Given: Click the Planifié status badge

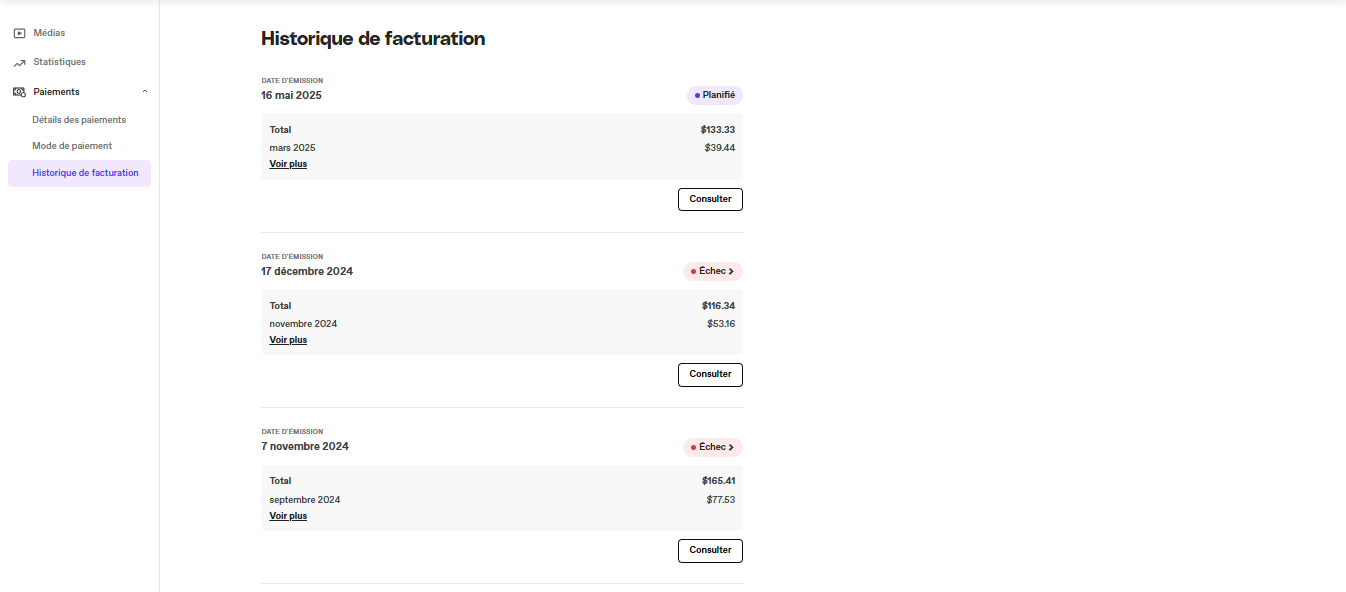Looking at the screenshot, I should pyautogui.click(x=715, y=95).
